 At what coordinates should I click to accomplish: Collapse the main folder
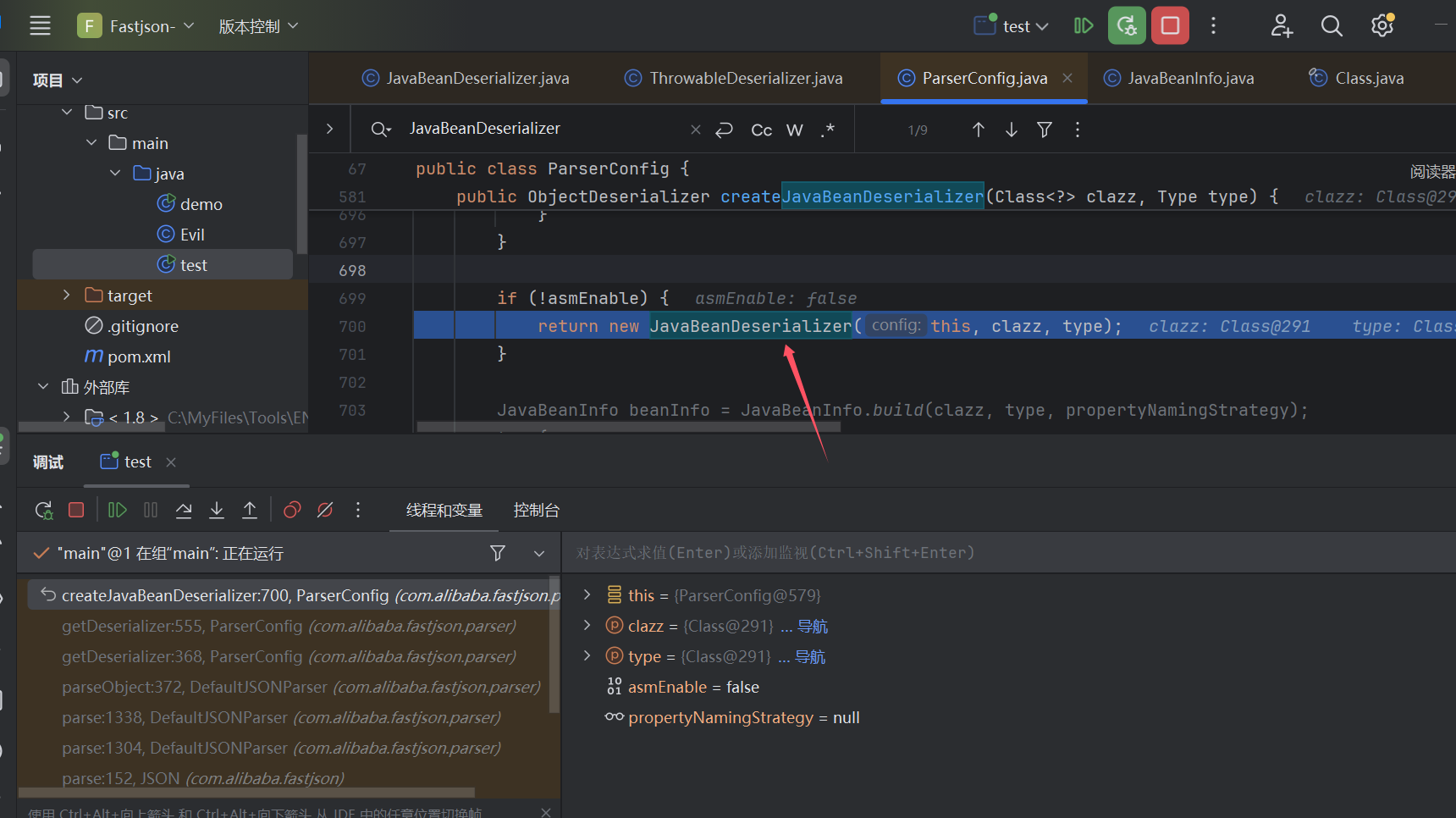(x=91, y=143)
